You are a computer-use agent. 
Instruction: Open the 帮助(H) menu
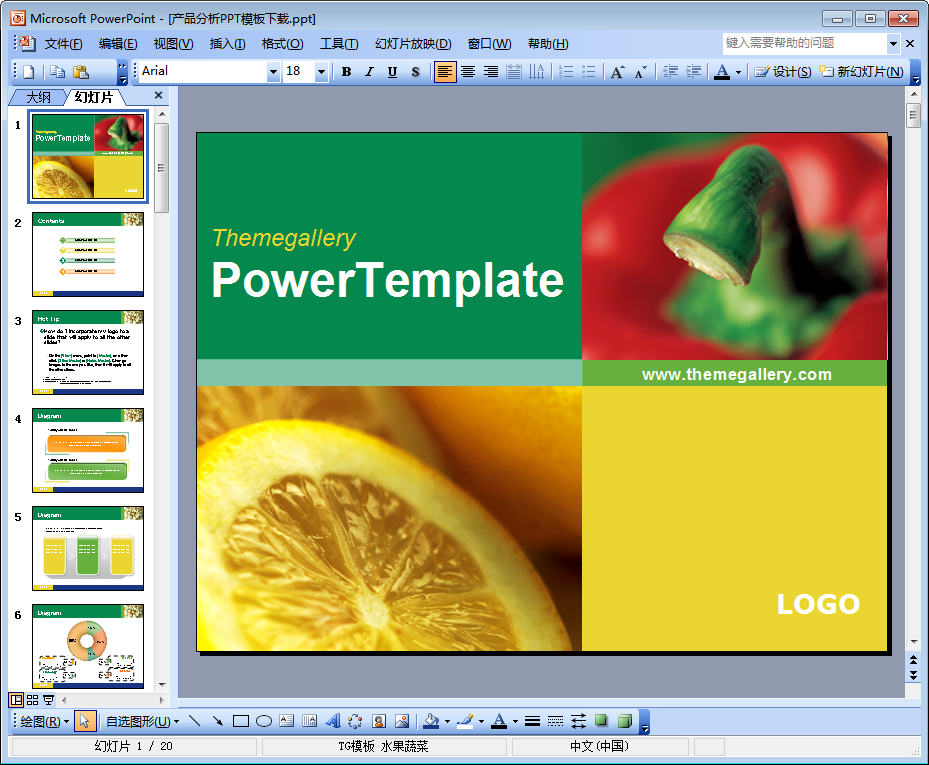pyautogui.click(x=548, y=44)
